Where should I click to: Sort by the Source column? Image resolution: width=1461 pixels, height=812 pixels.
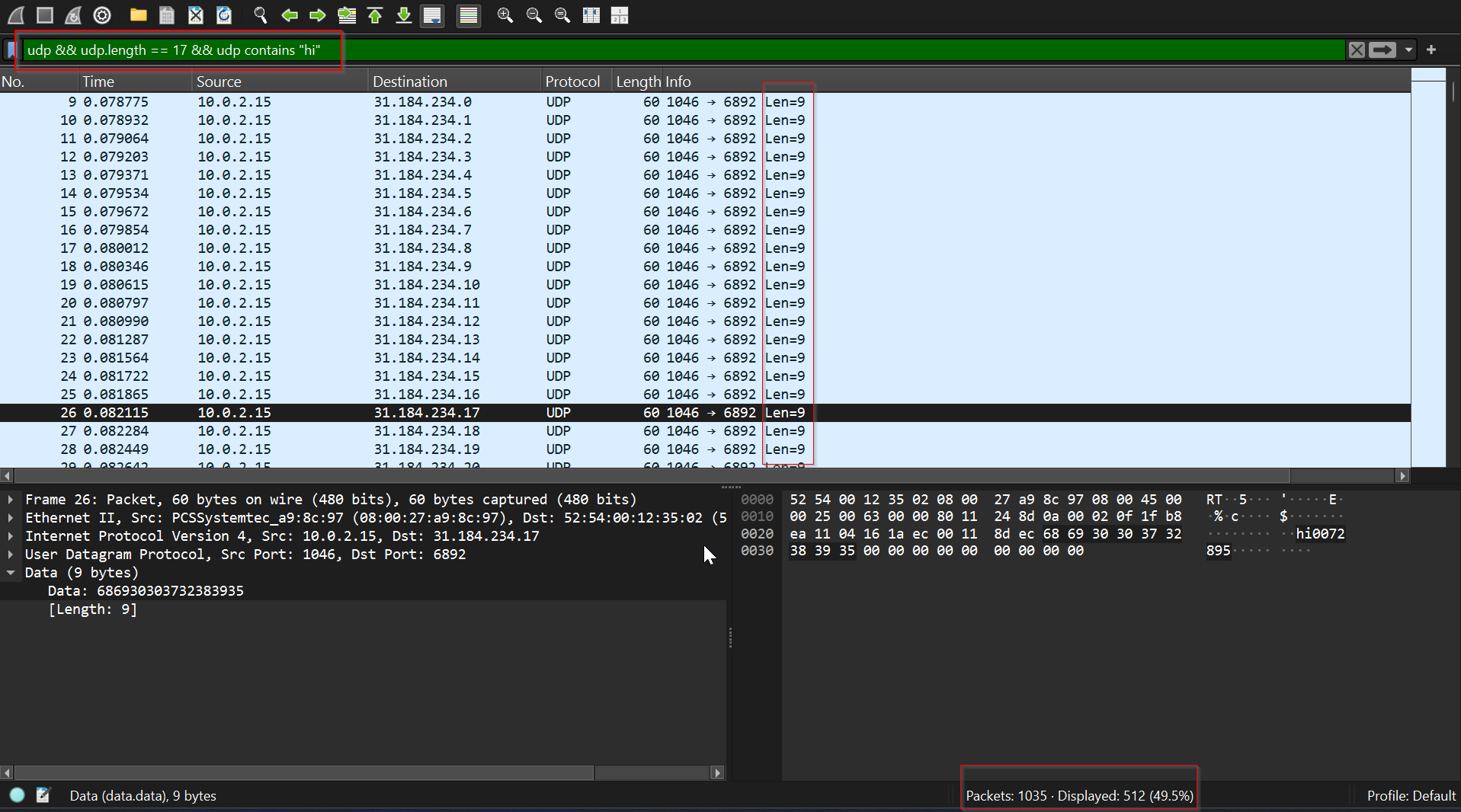pyautogui.click(x=280, y=82)
